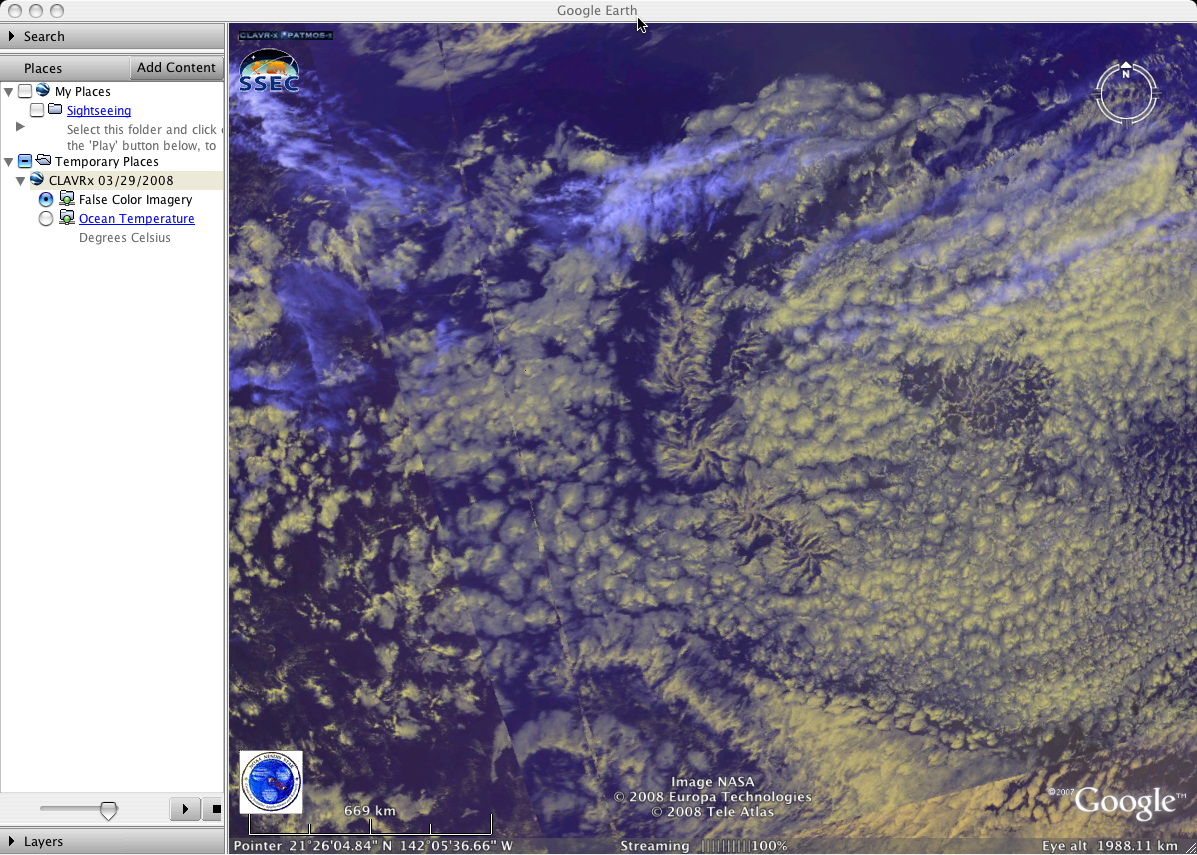Click the macOS window close button

click(15, 11)
